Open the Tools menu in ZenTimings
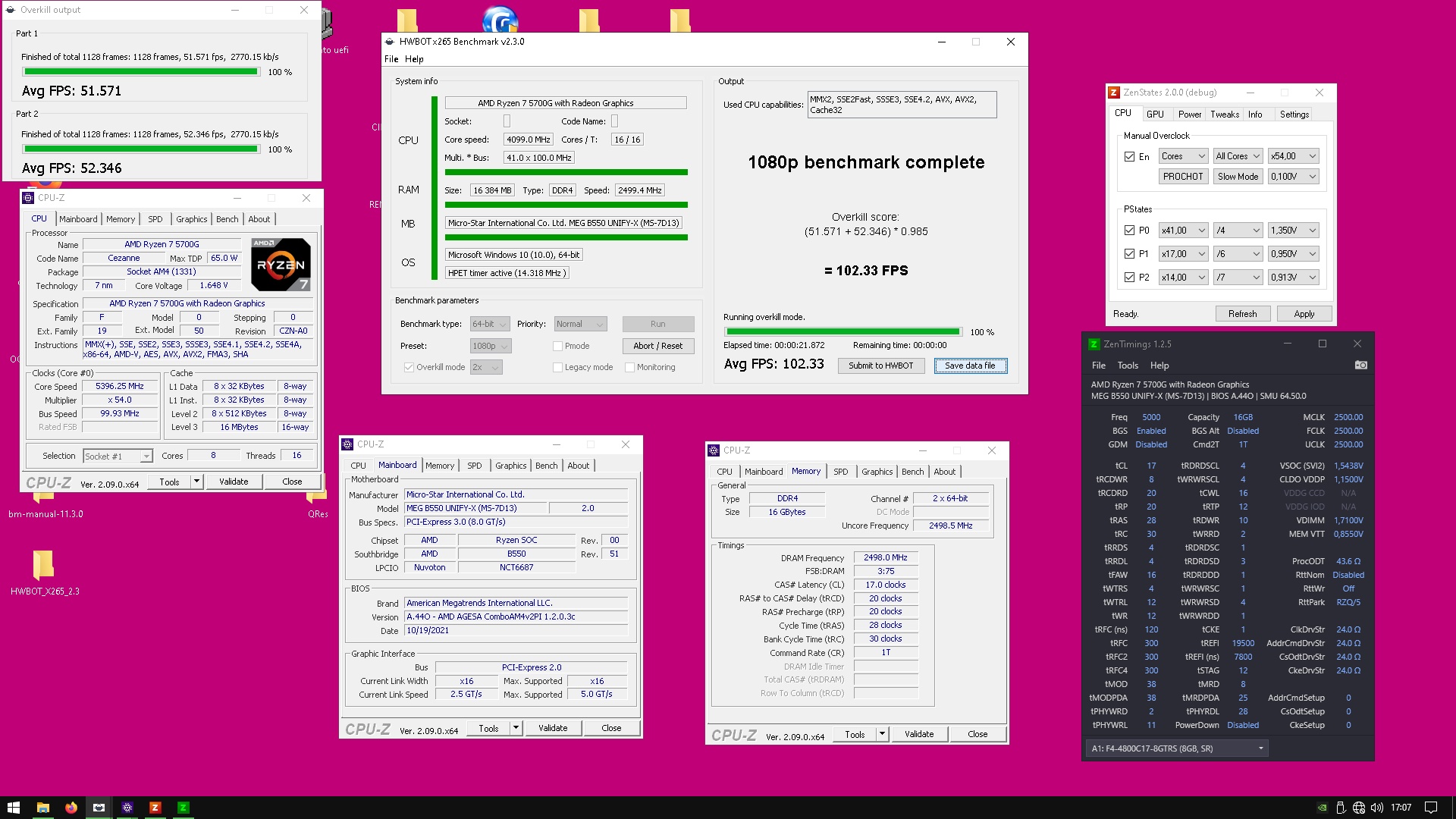The height and width of the screenshot is (819, 1456). [x=1128, y=366]
